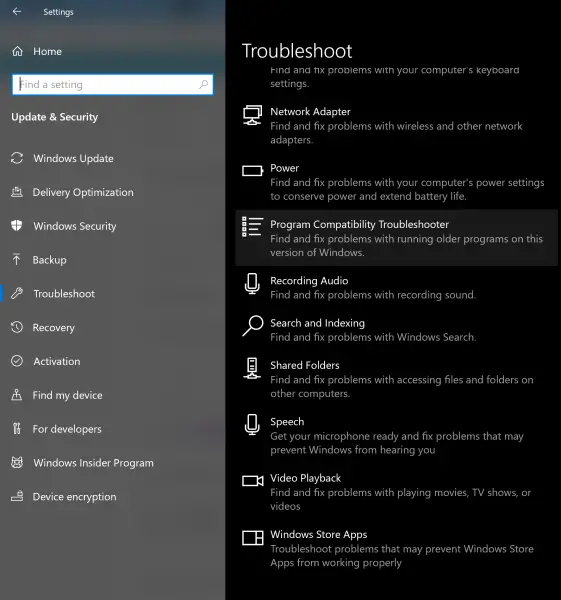The height and width of the screenshot is (600, 561).
Task: Click the Home house icon
Action: click(18, 51)
